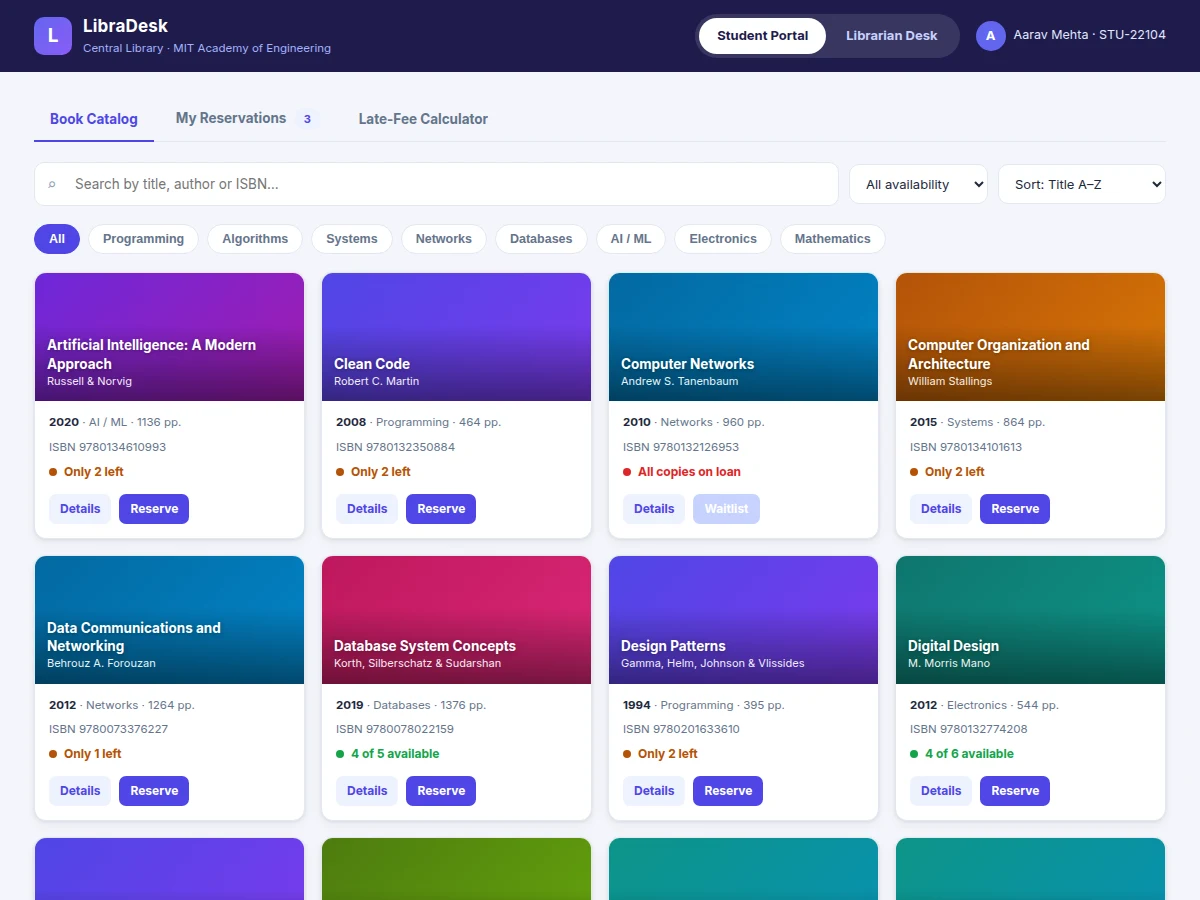Open the Sort: Title A–Z dropdown

[1082, 184]
